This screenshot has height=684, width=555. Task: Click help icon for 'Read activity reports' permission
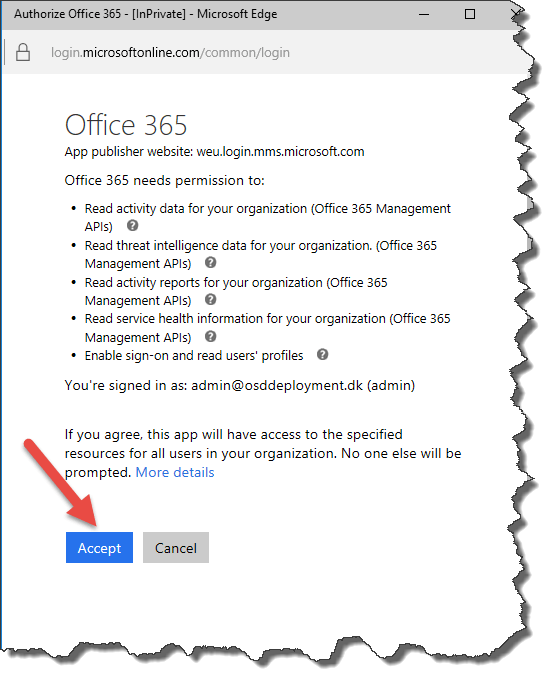210,300
